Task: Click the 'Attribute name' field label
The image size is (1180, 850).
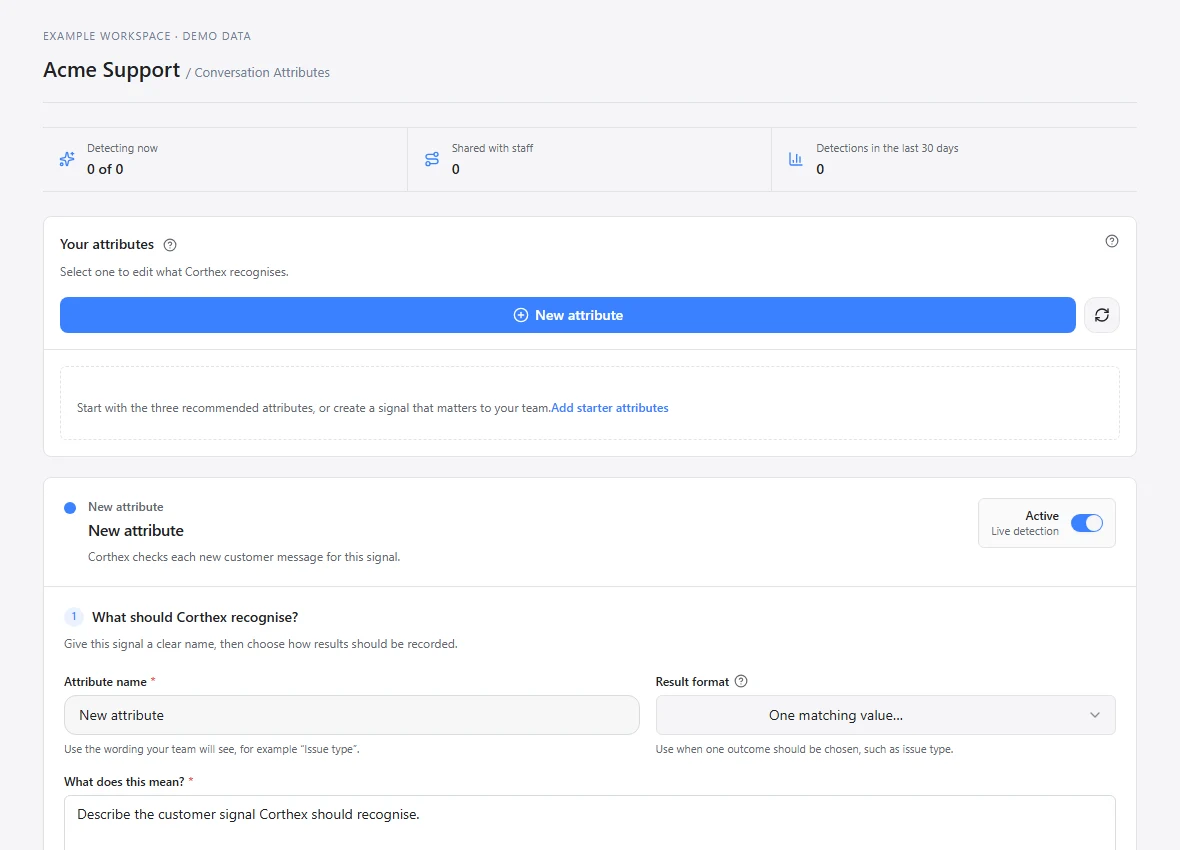Action: [x=105, y=682]
